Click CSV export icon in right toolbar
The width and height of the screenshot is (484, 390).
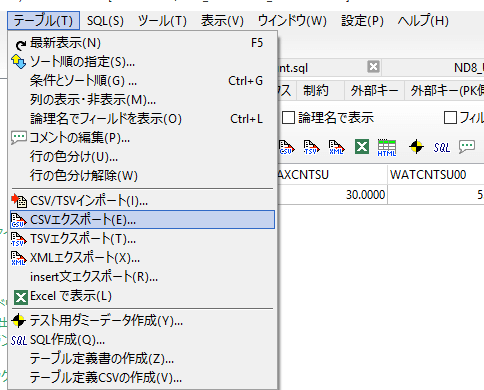286,147
